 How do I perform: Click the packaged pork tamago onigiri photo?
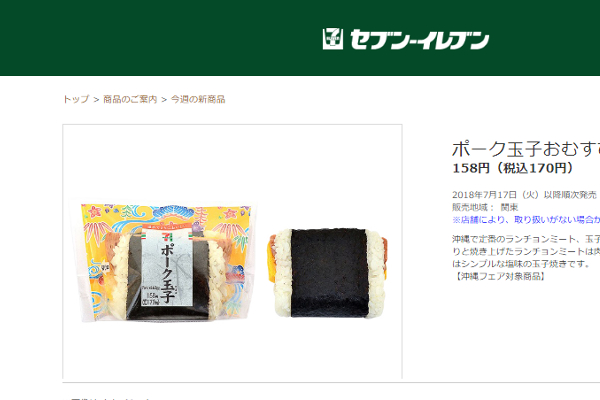pos(165,262)
